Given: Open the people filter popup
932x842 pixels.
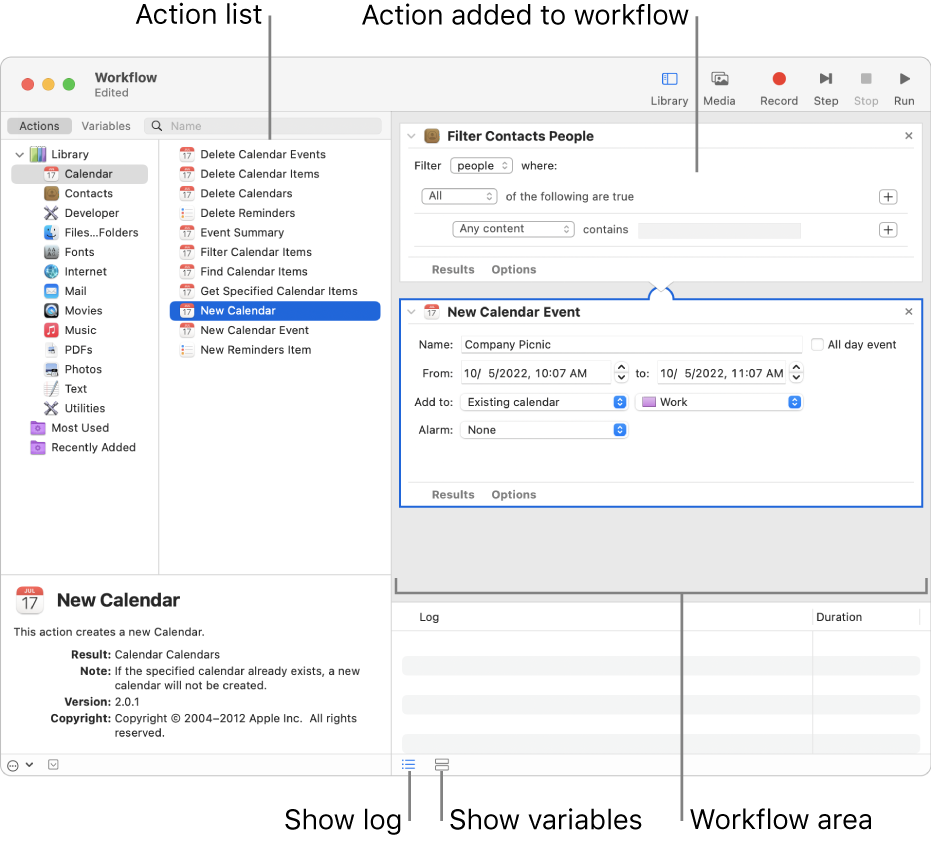Looking at the screenshot, I should (x=484, y=167).
